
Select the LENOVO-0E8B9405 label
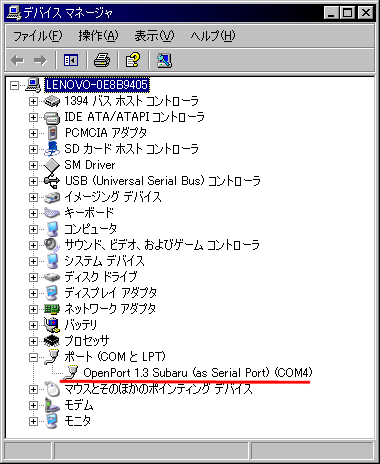coord(97,85)
